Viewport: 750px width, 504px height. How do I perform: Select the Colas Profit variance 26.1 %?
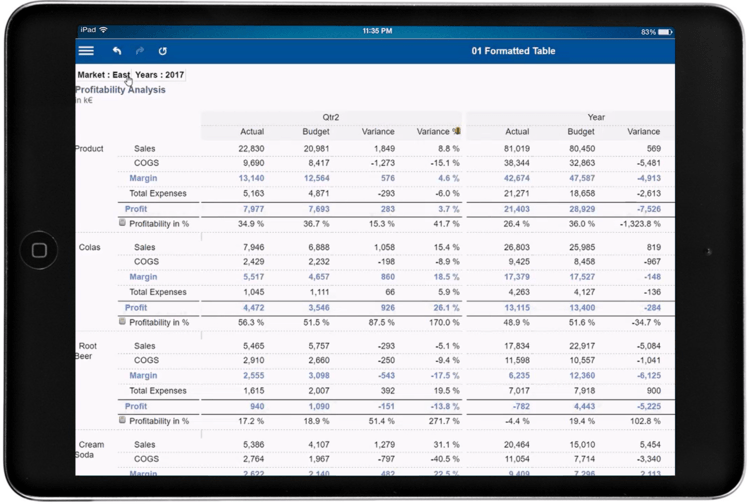click(x=446, y=307)
